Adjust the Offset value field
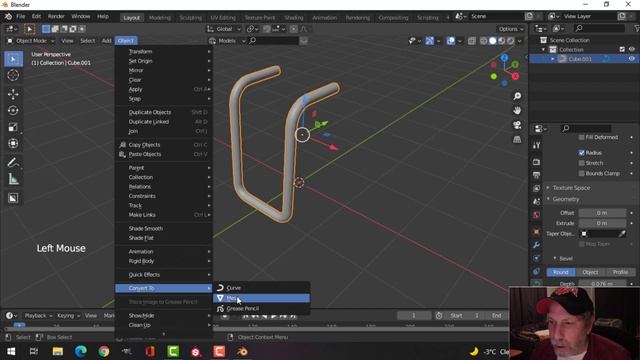 click(602, 213)
